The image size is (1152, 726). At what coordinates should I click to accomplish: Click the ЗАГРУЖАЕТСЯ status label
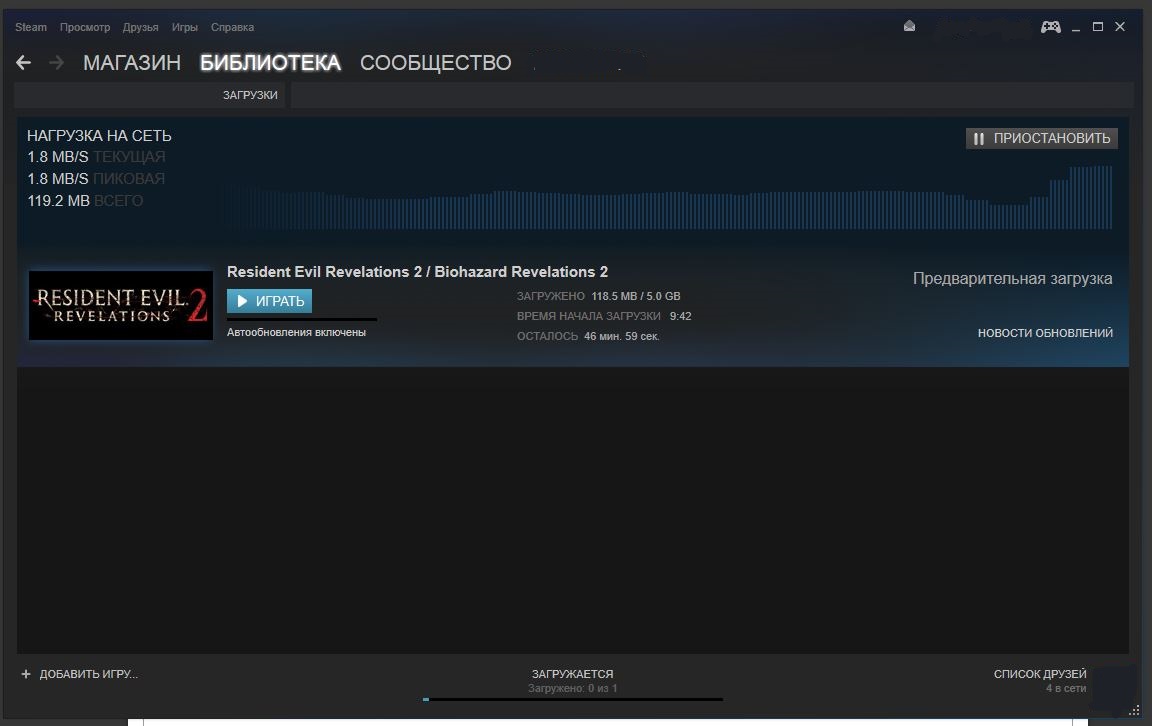572,674
